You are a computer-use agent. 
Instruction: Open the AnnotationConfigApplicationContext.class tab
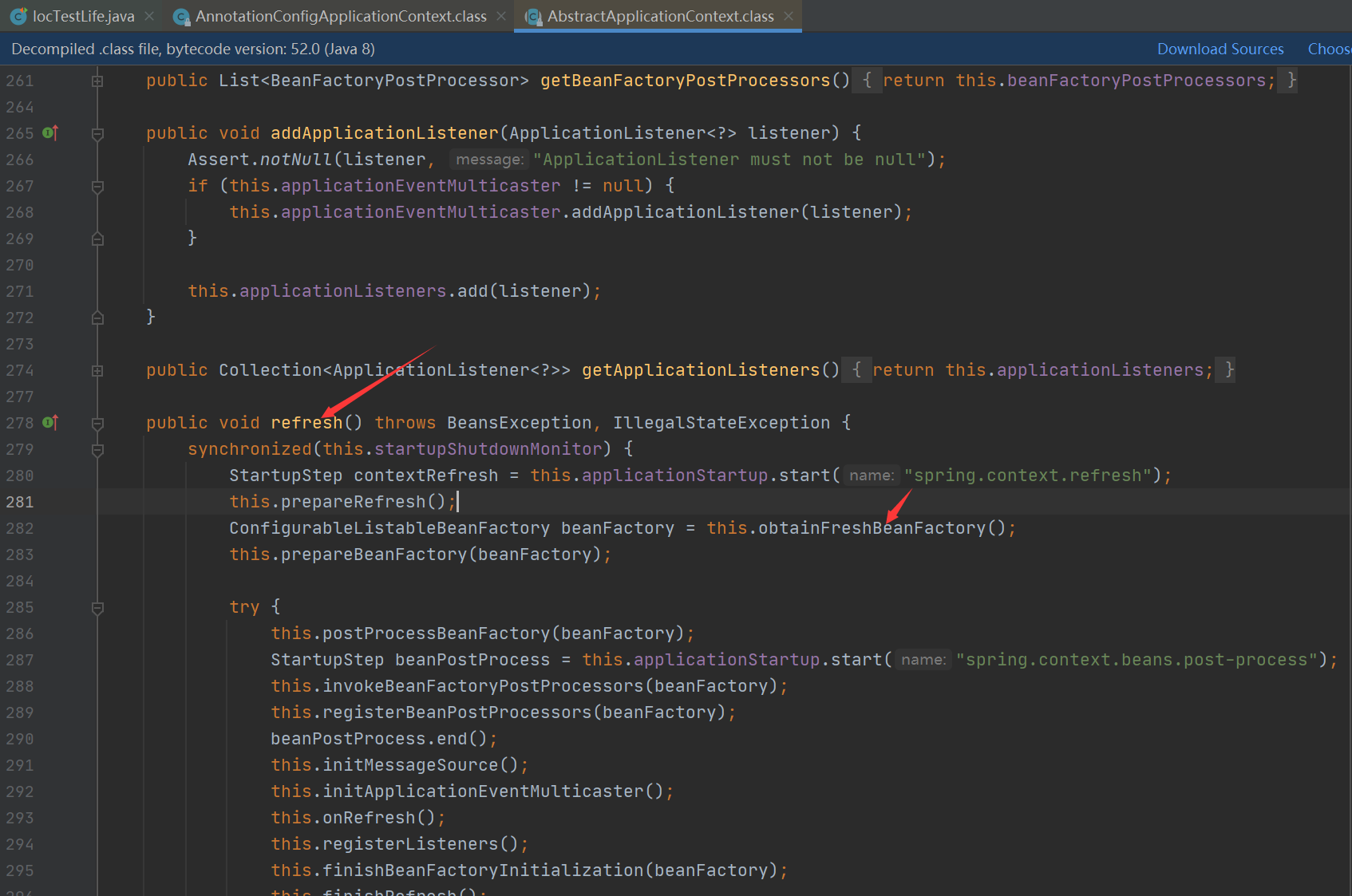click(x=341, y=16)
